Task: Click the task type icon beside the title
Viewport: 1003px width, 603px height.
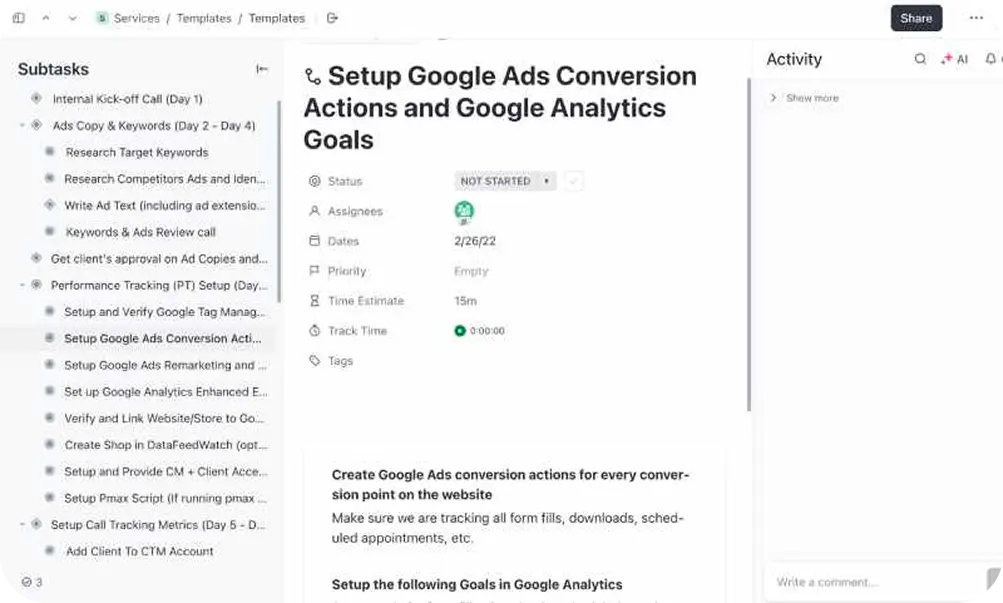Action: [313, 77]
